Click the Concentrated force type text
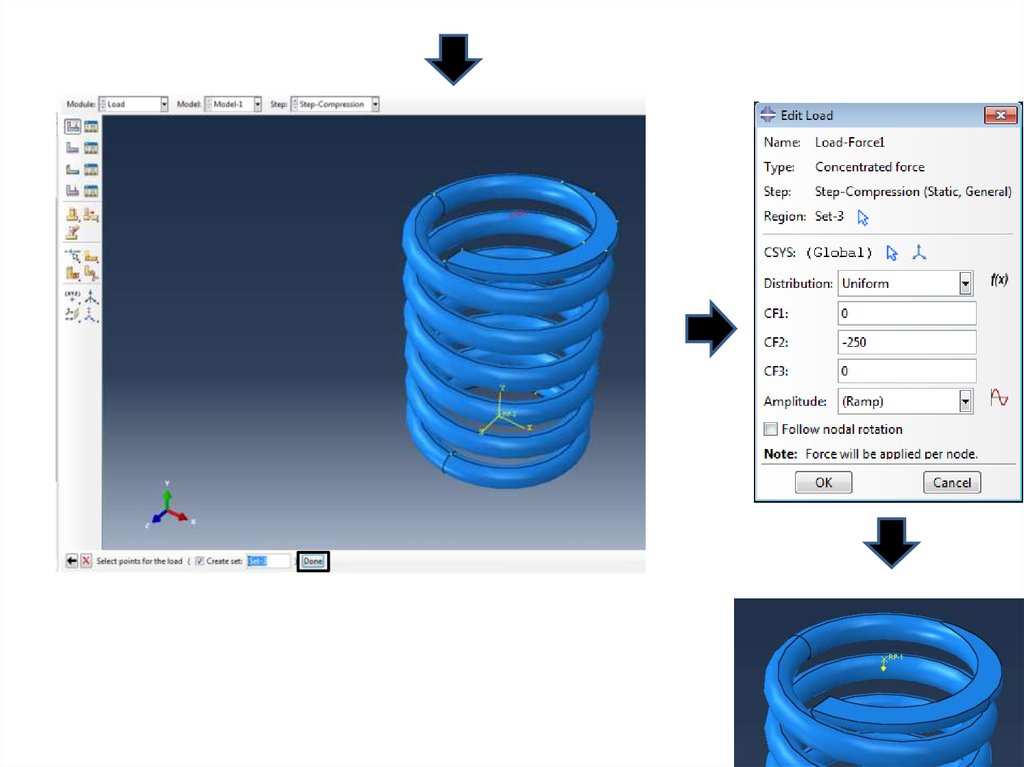Viewport: 1024px width, 767px height. [x=870, y=167]
